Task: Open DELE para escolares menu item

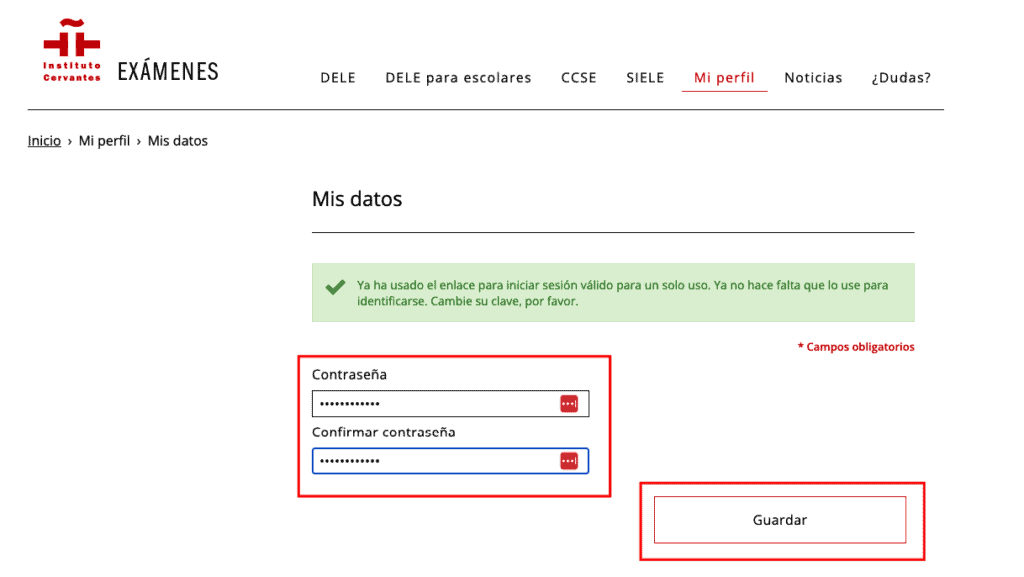Action: point(458,78)
